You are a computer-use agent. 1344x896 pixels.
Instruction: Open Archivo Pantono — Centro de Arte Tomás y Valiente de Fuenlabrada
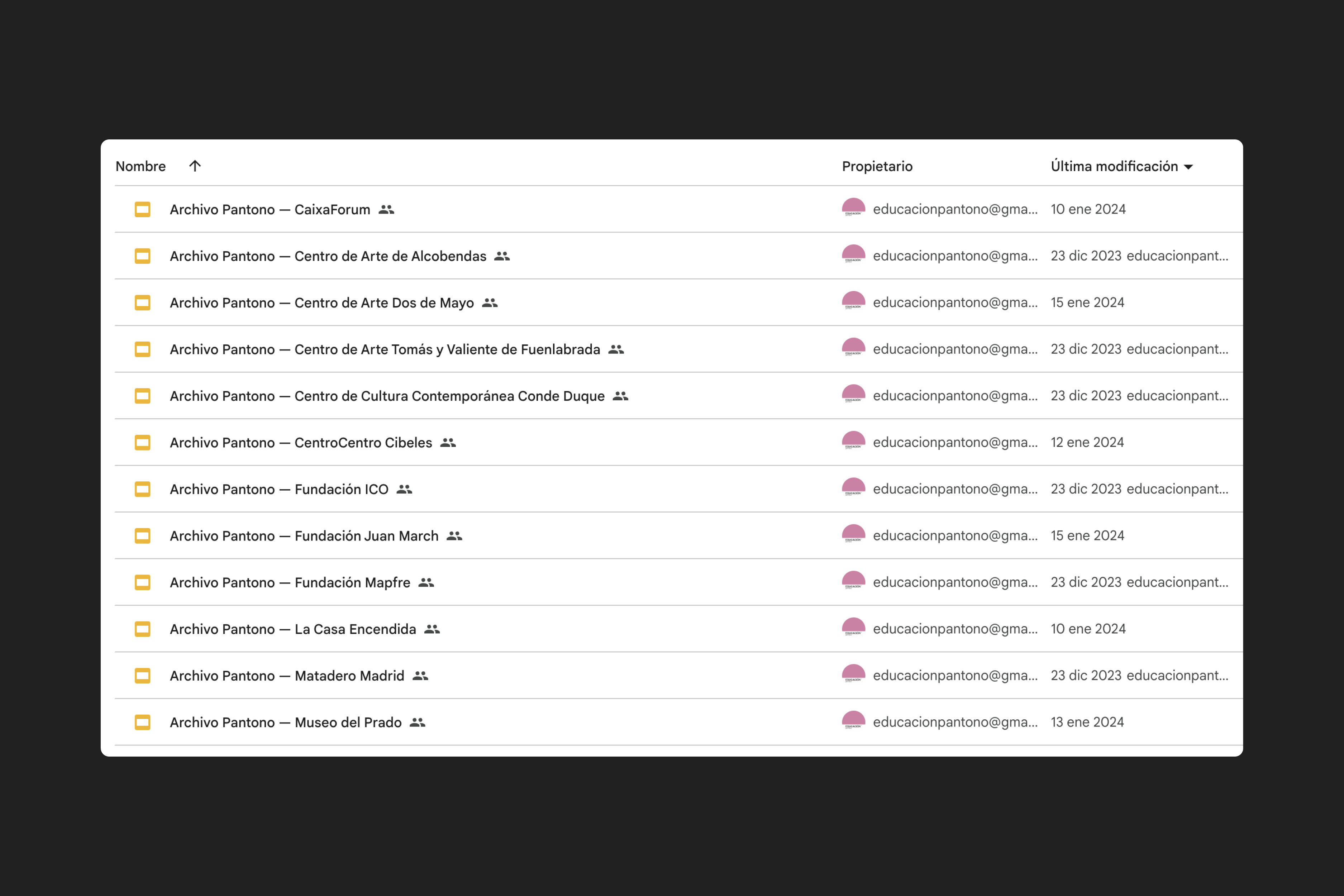[x=385, y=349]
